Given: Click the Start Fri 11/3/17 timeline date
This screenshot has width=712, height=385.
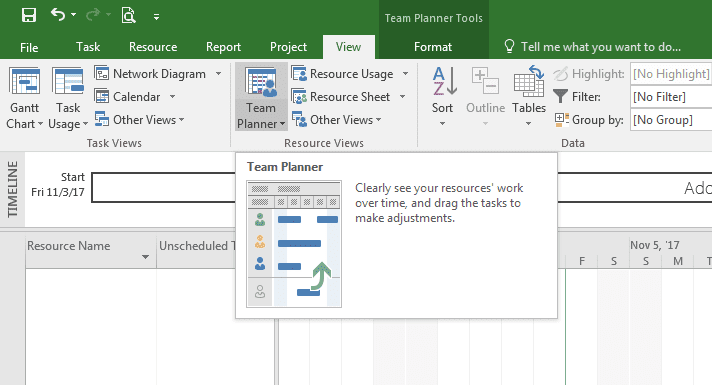Looking at the screenshot, I should [x=58, y=184].
